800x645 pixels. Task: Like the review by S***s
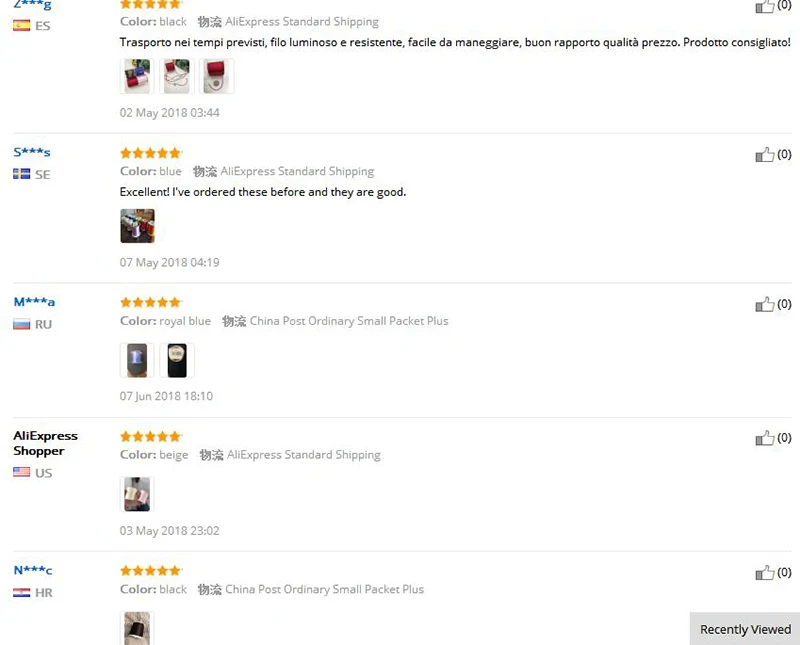point(764,155)
